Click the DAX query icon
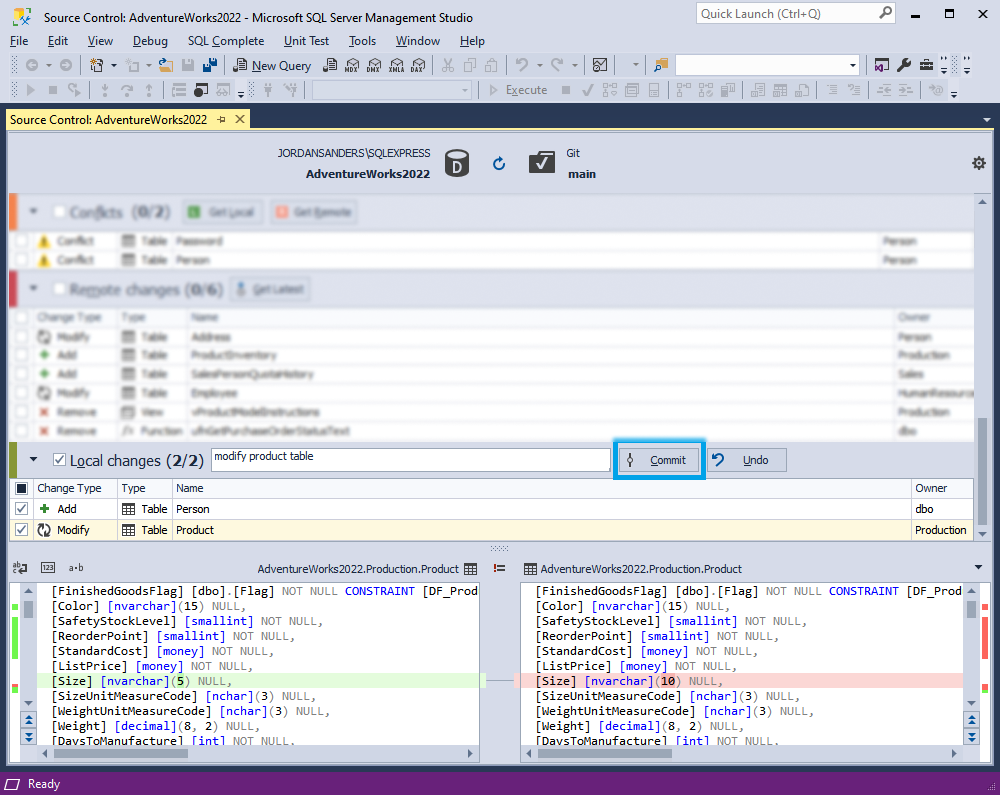Screen dimensions: 1000x795 [418, 65]
